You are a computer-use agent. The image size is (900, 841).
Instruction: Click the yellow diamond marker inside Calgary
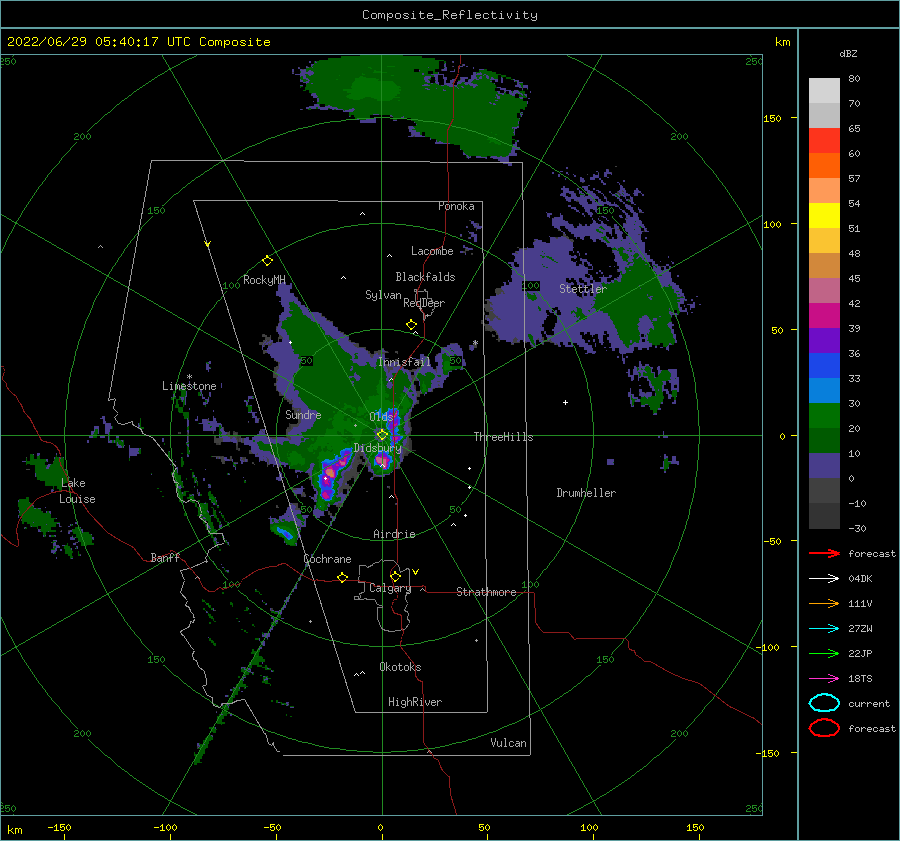(x=395, y=576)
